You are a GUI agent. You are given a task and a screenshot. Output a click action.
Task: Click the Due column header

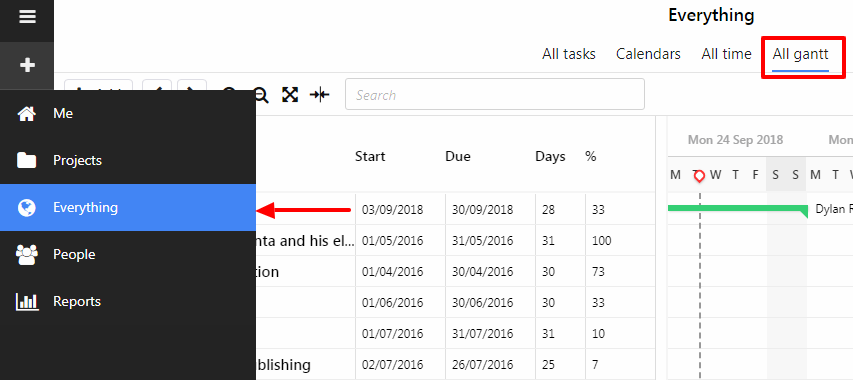[x=458, y=157]
